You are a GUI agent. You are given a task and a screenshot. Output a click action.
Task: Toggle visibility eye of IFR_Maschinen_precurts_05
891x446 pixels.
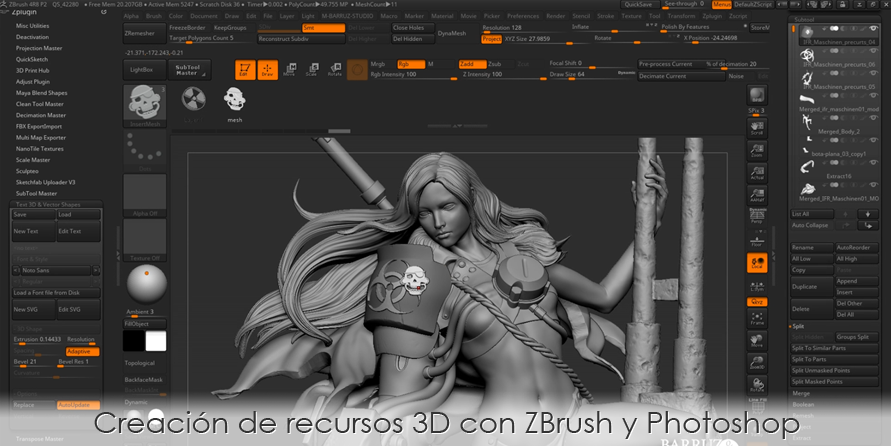tap(873, 73)
